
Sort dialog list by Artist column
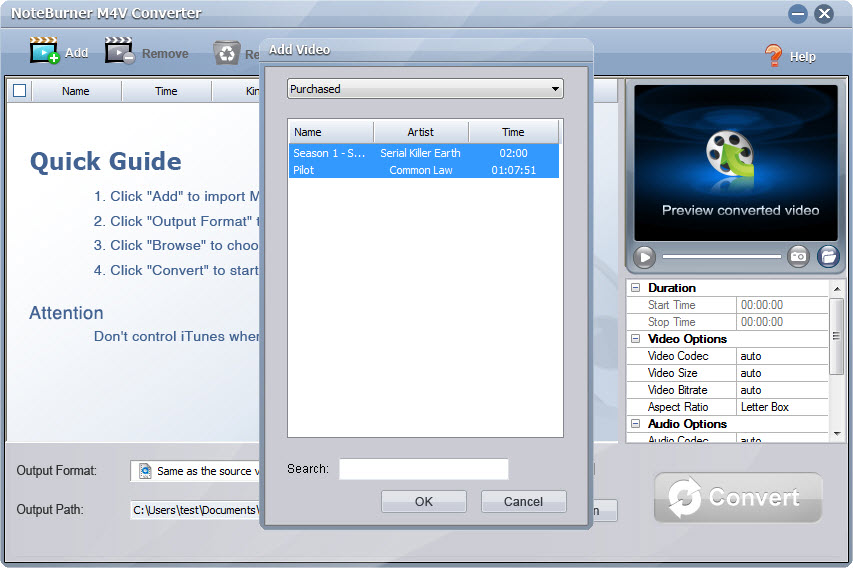tap(421, 132)
